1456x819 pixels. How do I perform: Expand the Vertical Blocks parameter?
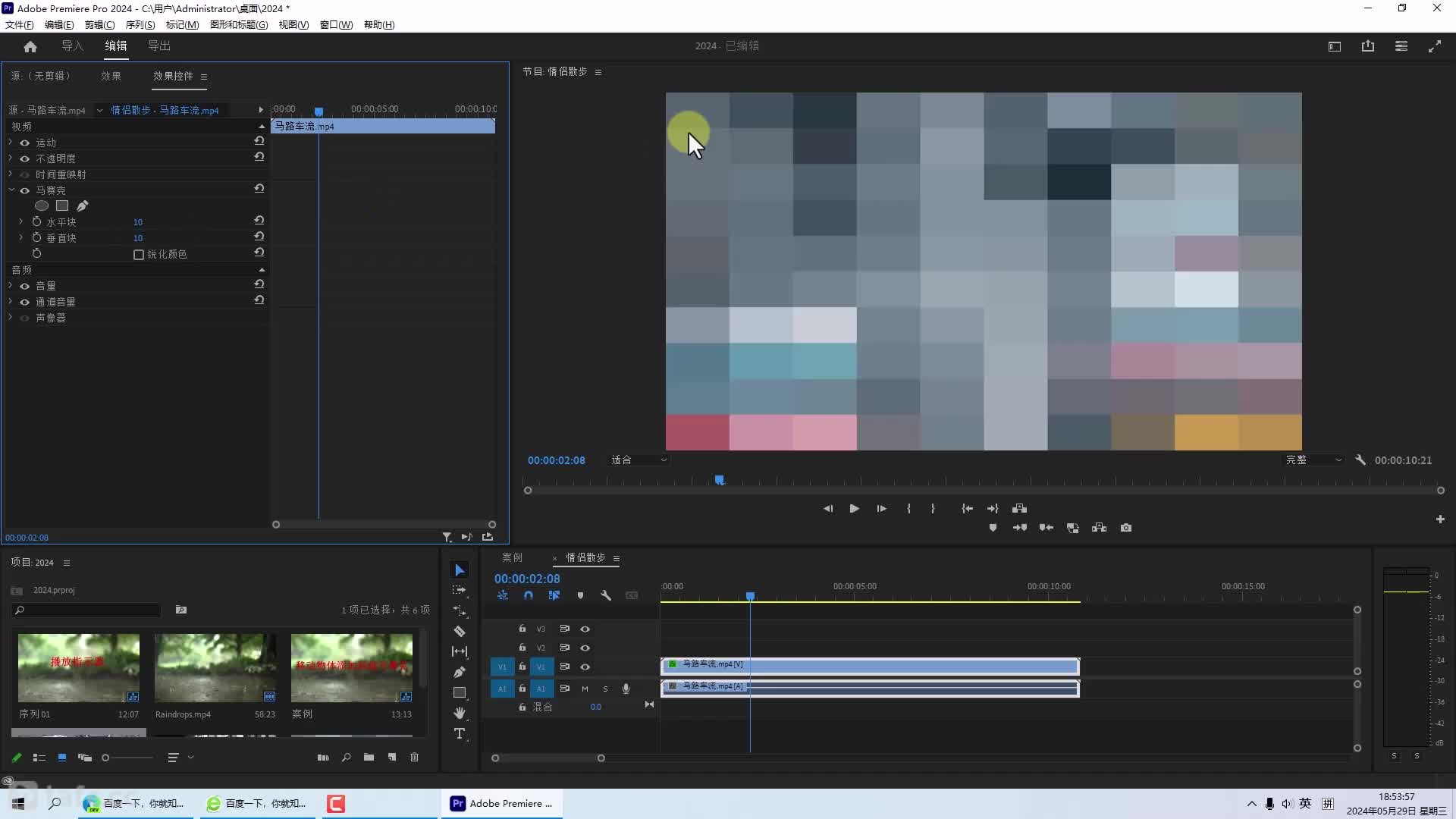coord(20,238)
